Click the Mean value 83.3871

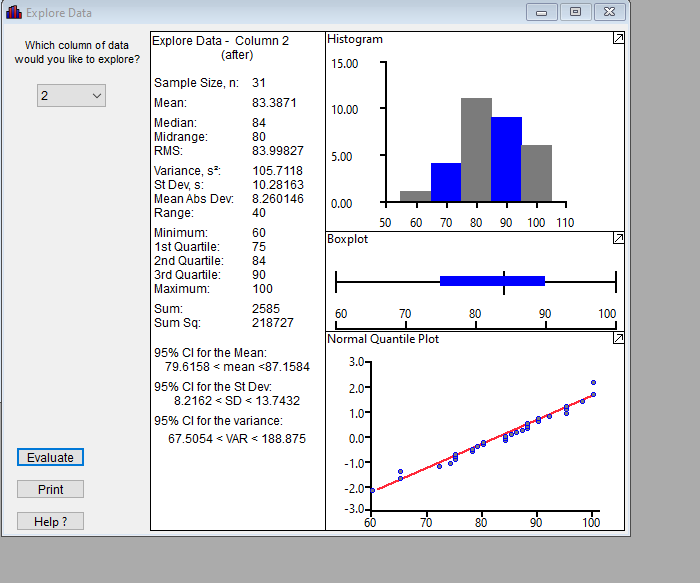274,103
